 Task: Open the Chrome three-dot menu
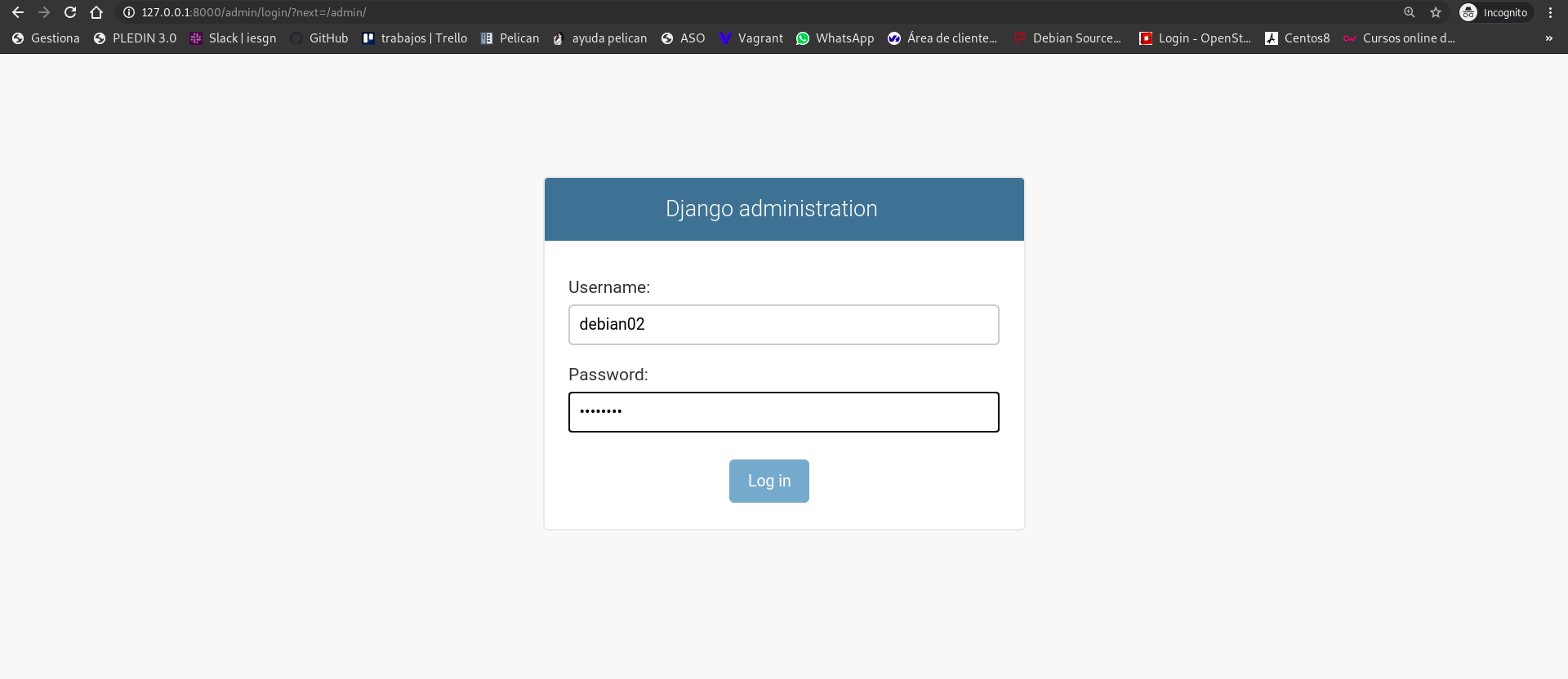(1550, 12)
